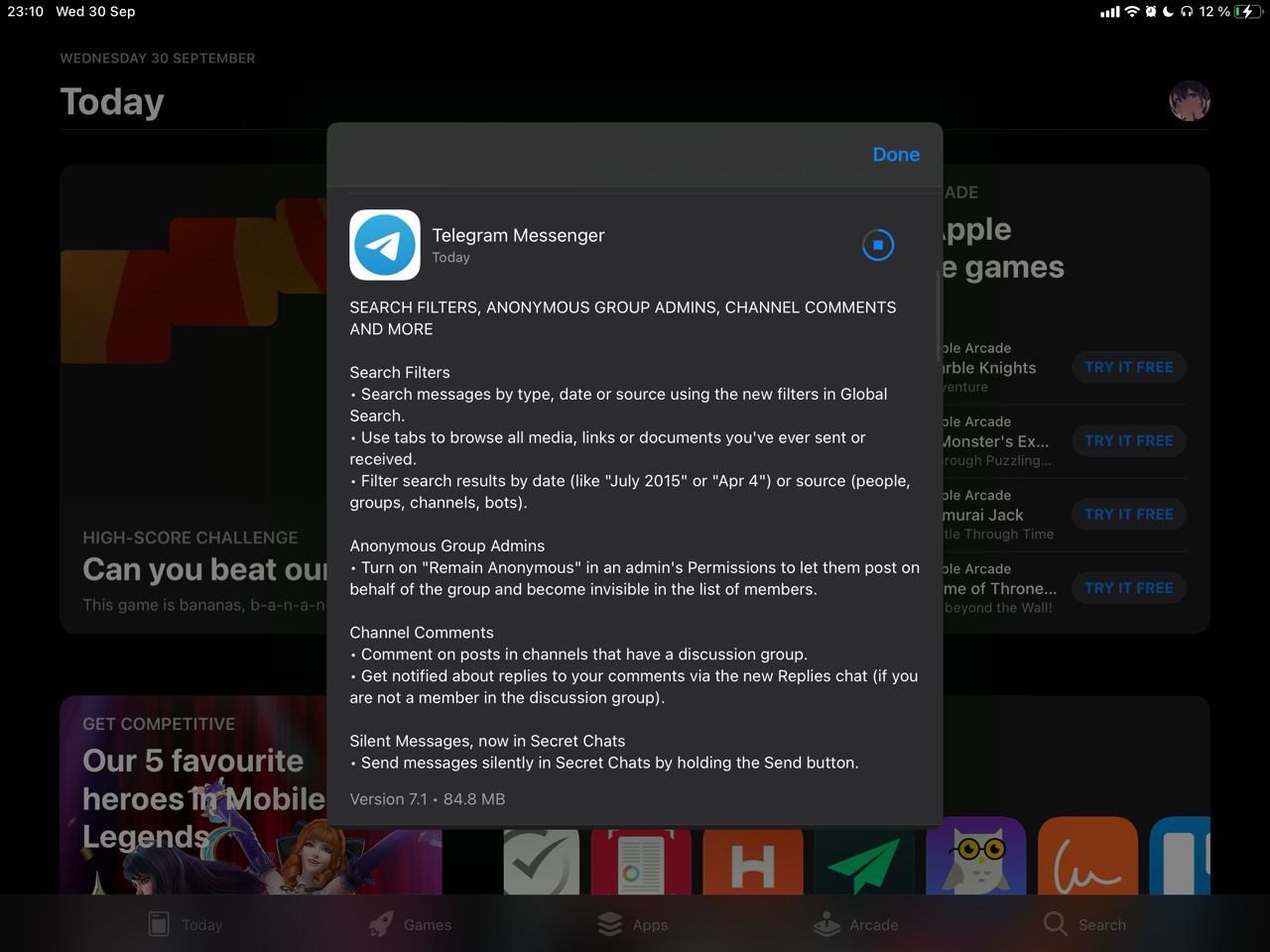Tap the Apps stack icon

609,923
